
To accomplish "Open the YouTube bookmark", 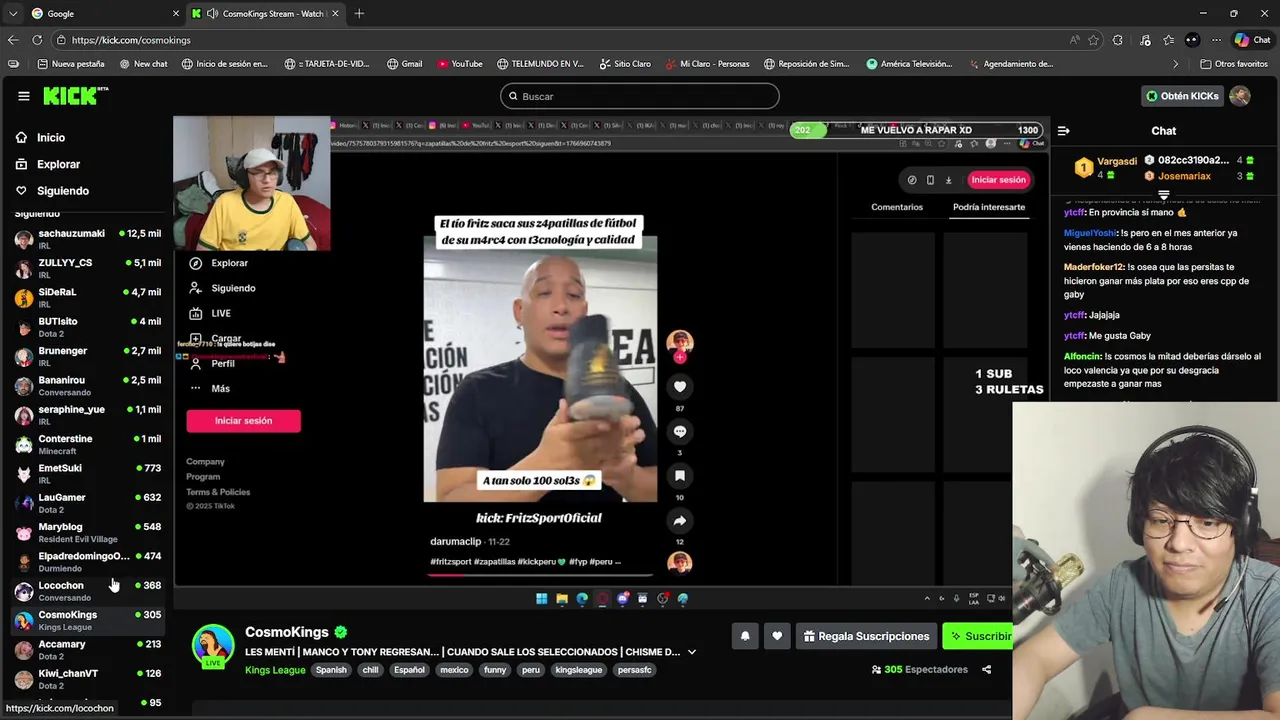I will click(460, 64).
